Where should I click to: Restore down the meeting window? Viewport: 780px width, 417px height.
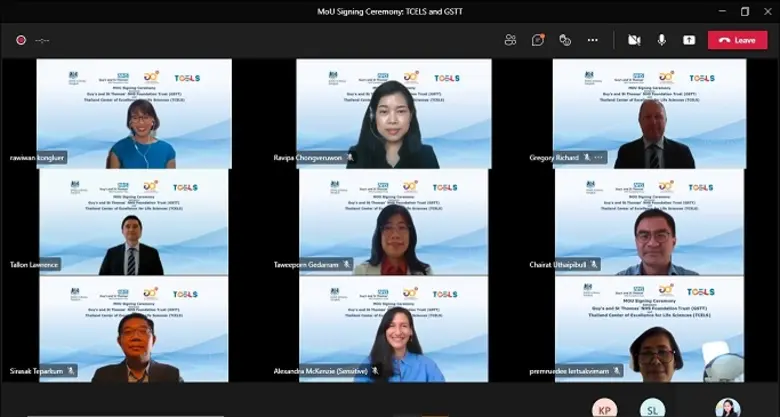(745, 11)
